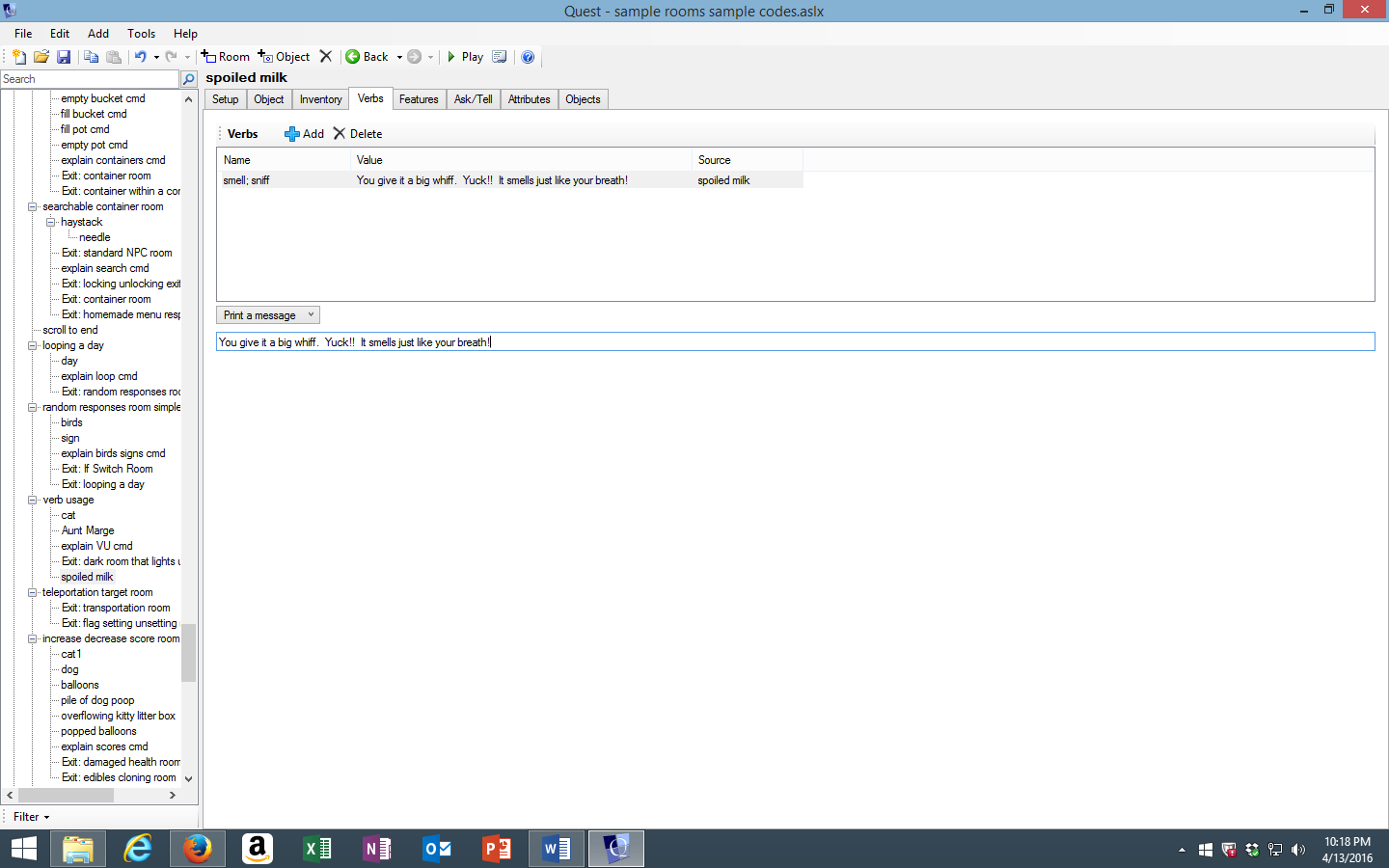Undo the last change

coord(141,56)
